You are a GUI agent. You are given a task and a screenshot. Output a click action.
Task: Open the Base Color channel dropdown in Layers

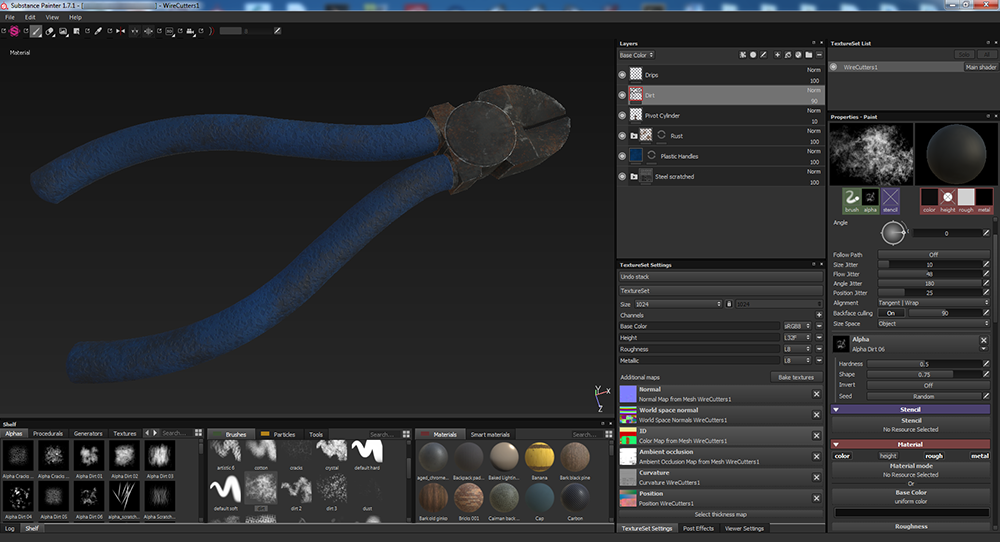click(x=637, y=55)
